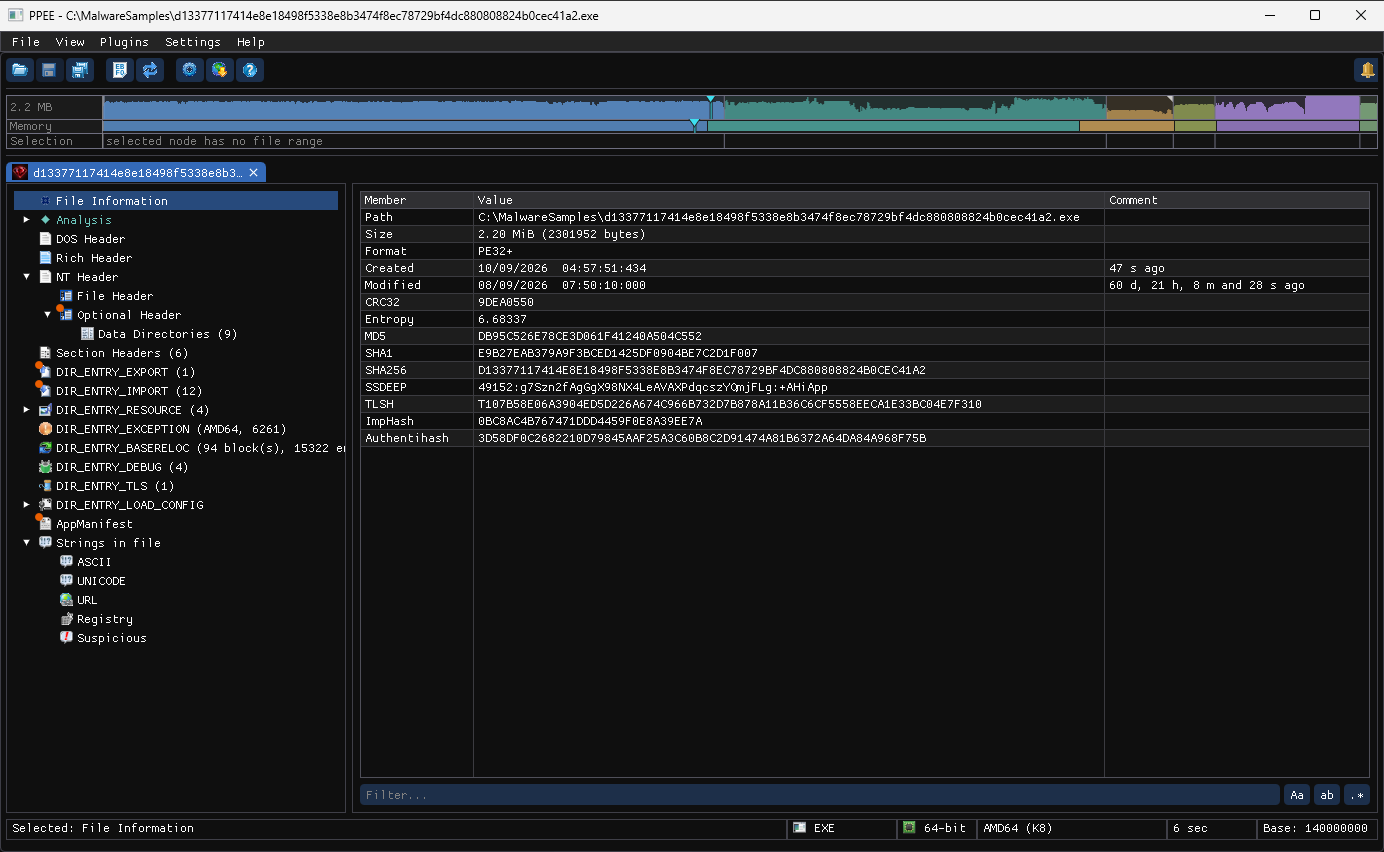Select the DIR_ENTRY_TLS (1) node
This screenshot has height=852, width=1384.
click(x=114, y=486)
